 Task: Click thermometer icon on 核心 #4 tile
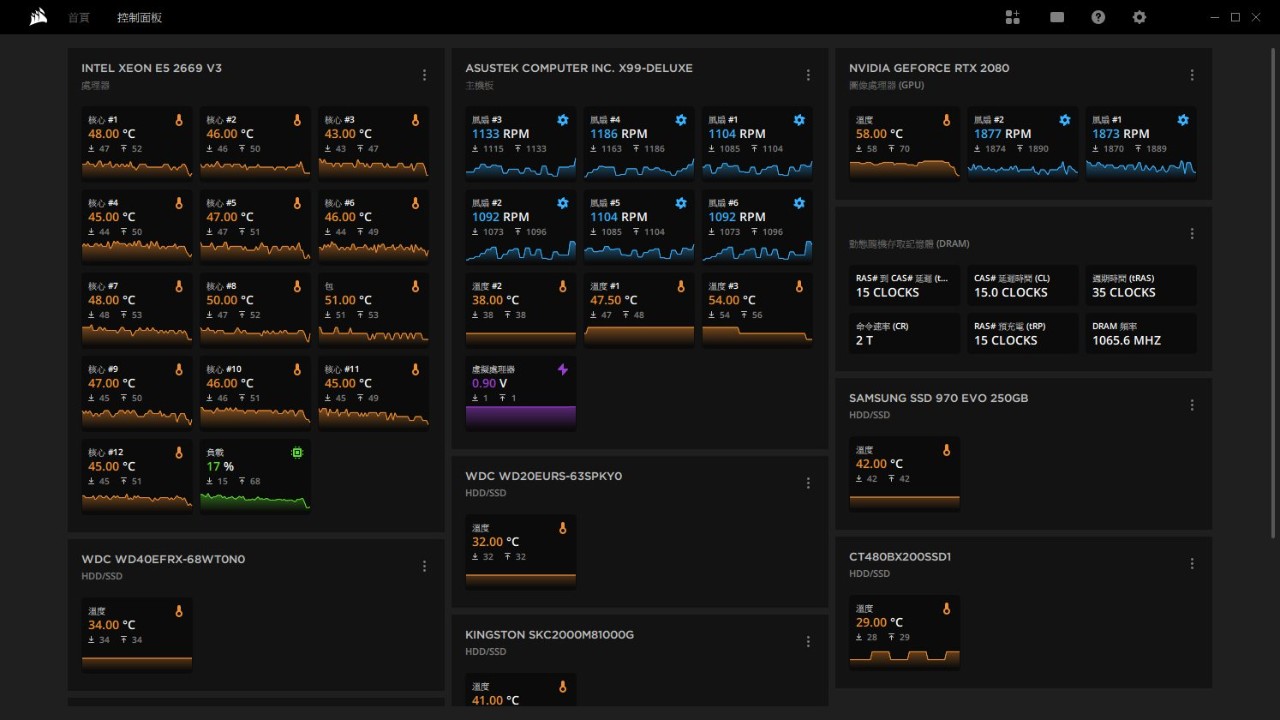179,203
